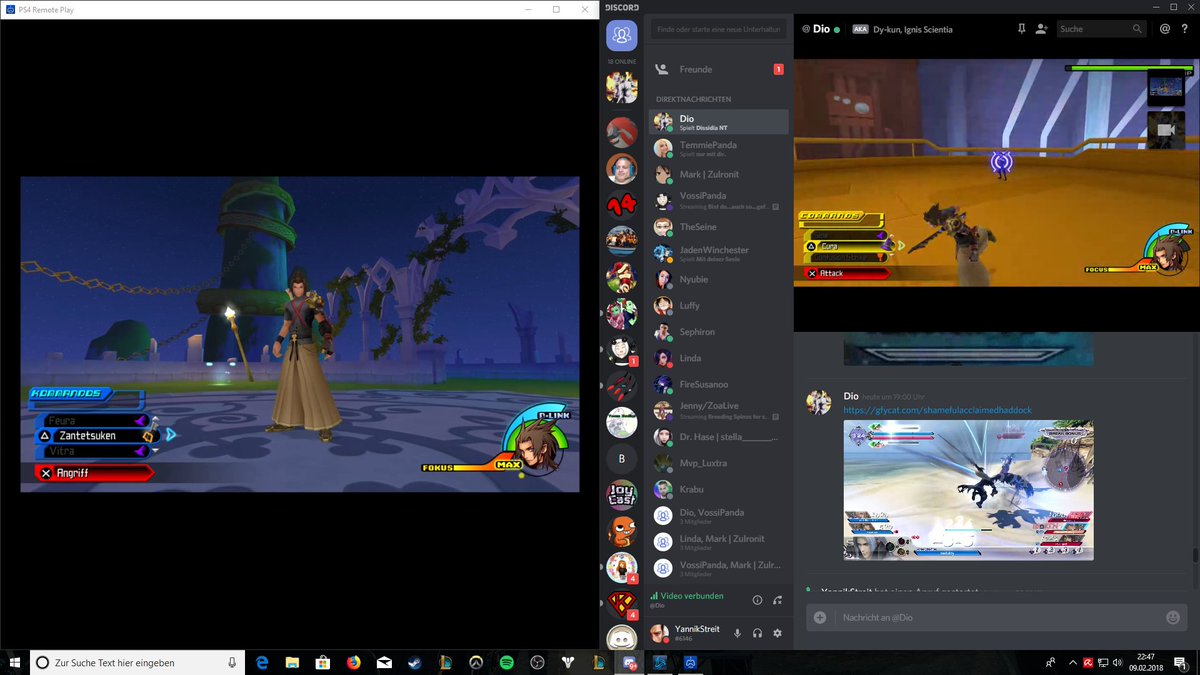Open direct message with Krabu
This screenshot has width=1200, height=675.
point(718,489)
